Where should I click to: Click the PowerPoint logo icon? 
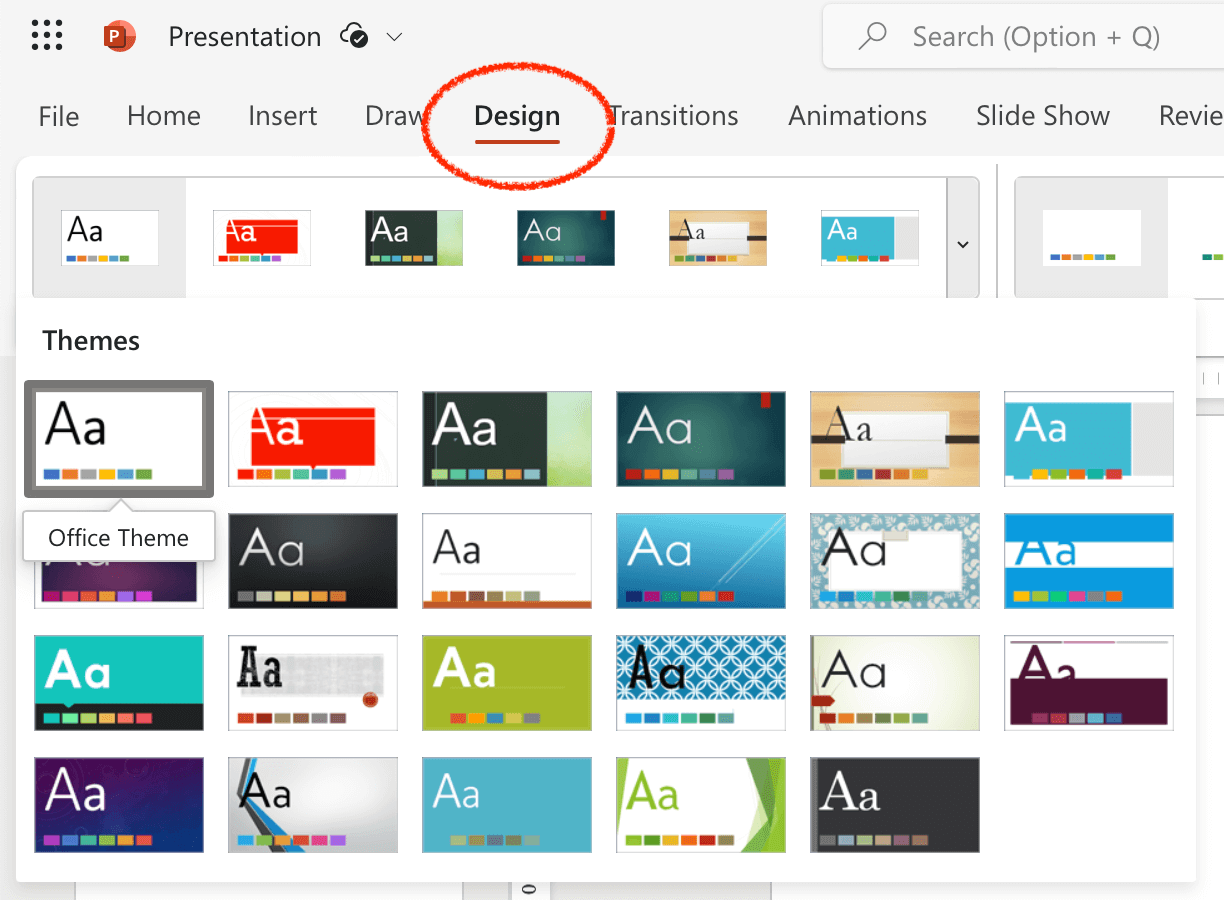(119, 37)
